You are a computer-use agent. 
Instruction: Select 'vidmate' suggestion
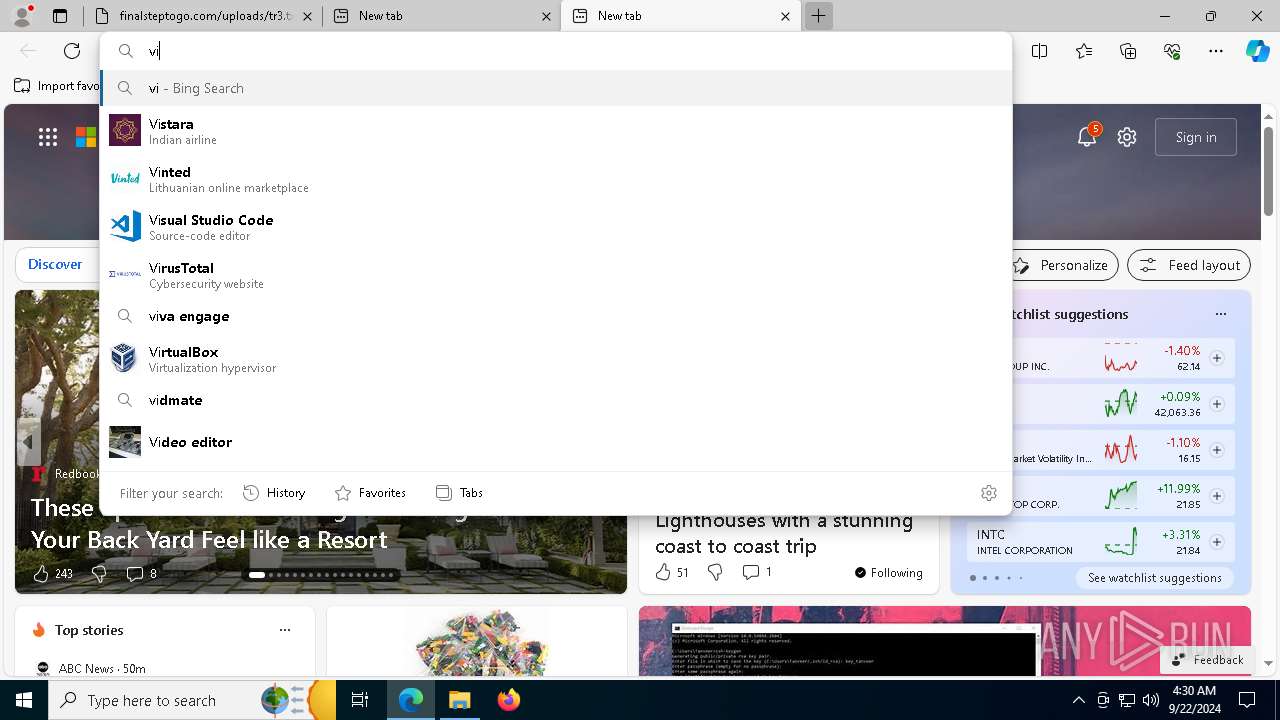pos(556,400)
